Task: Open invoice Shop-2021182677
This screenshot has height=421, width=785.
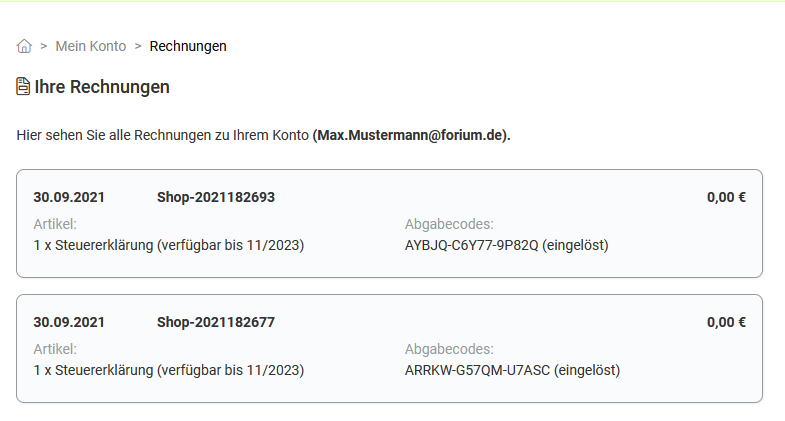Action: click(x=216, y=322)
